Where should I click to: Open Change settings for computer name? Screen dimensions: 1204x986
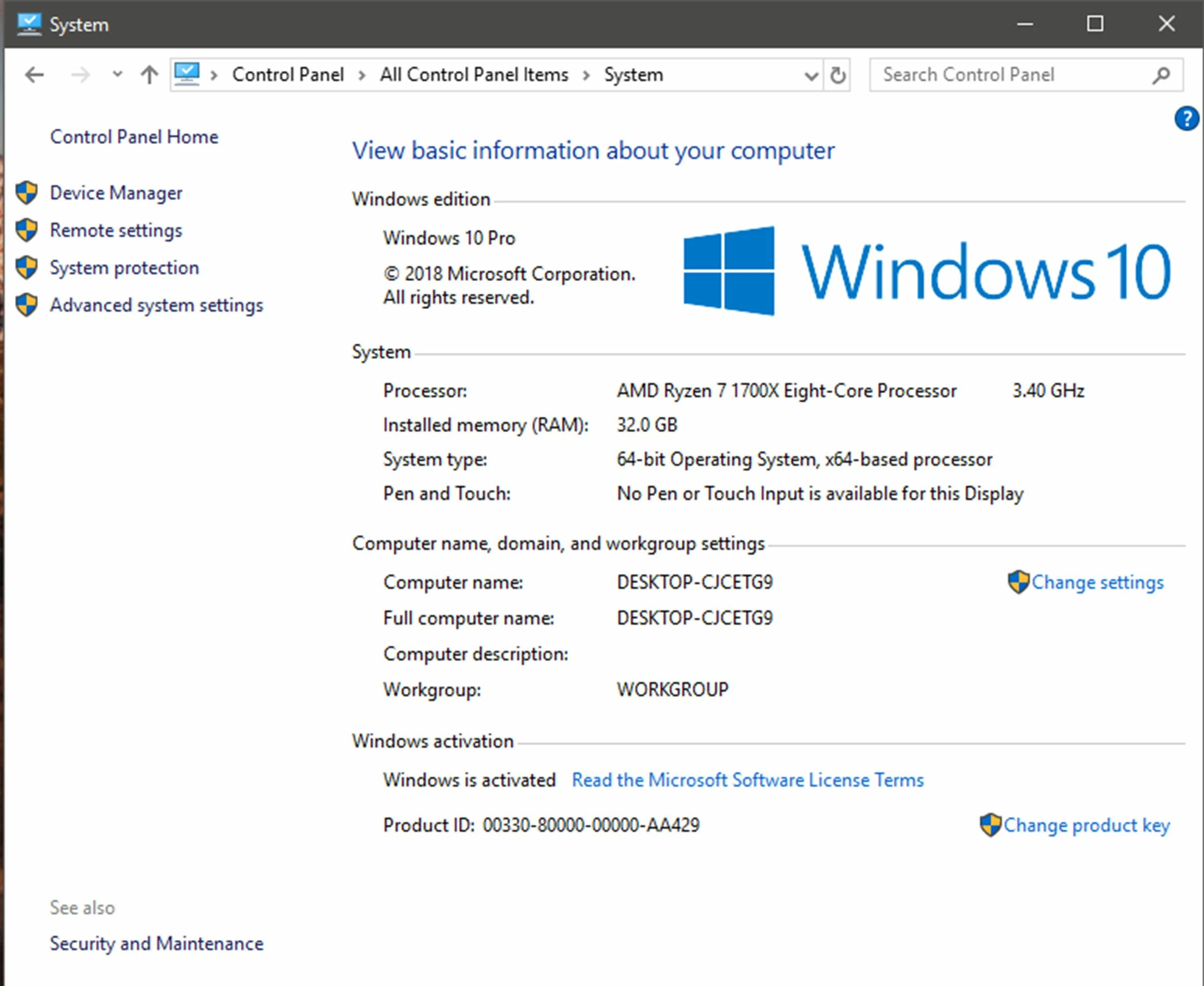(1097, 582)
